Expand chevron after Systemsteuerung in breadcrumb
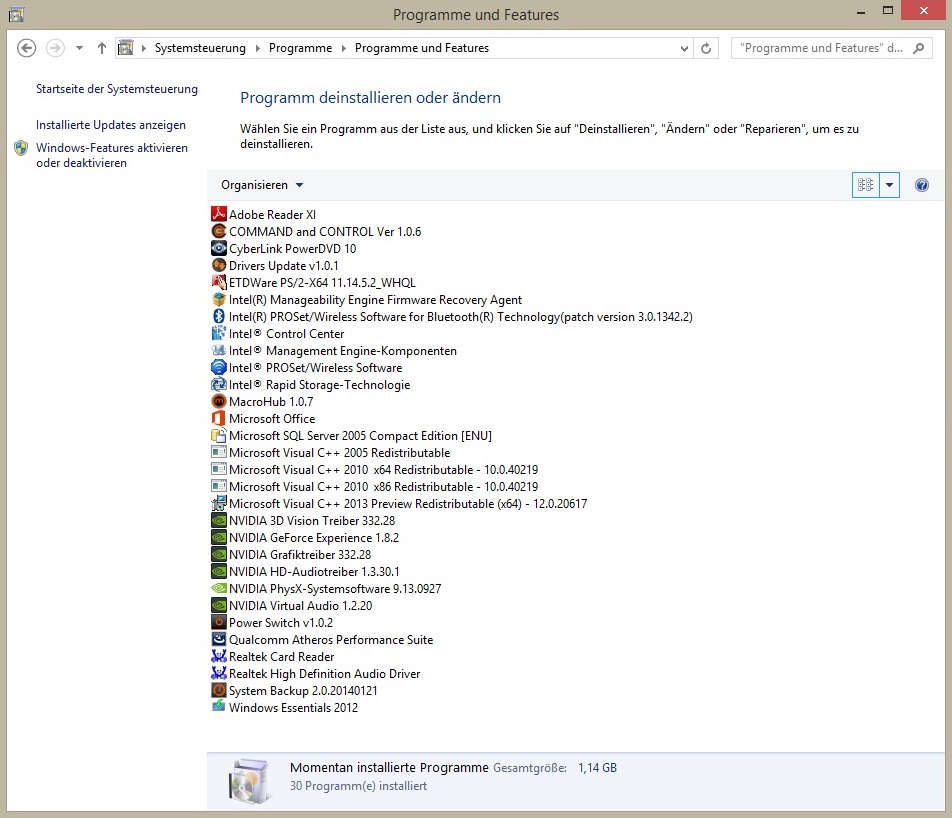This screenshot has width=952, height=818. [x=257, y=48]
